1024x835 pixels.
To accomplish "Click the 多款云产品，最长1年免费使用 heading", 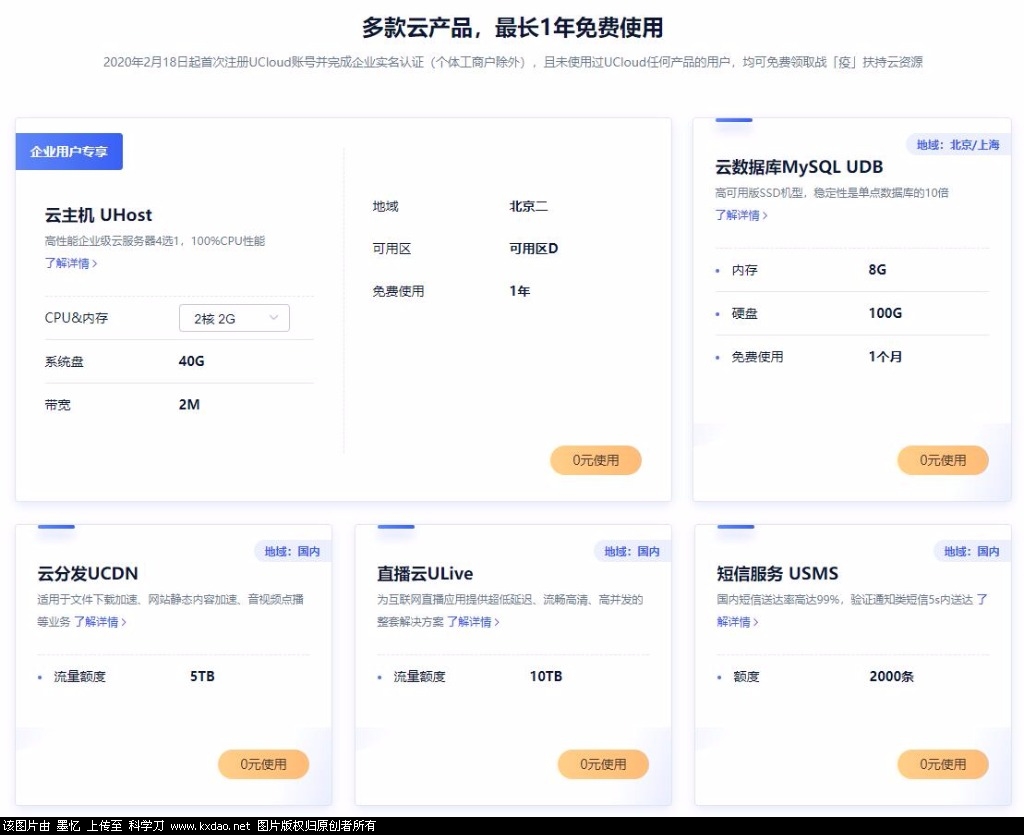I will coord(513,27).
